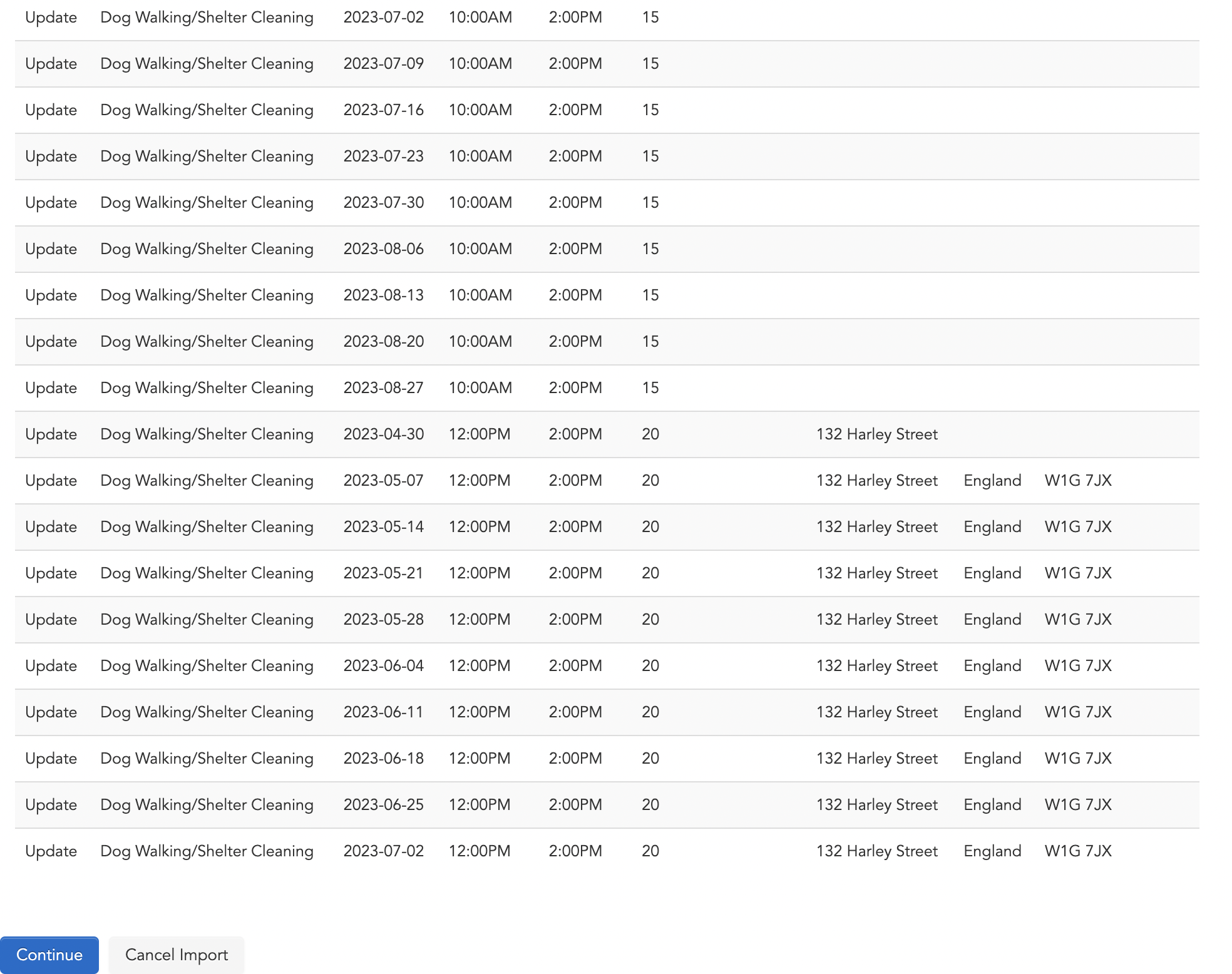Click 132 Harley Street in the 2023-05-07 row

coord(877,481)
